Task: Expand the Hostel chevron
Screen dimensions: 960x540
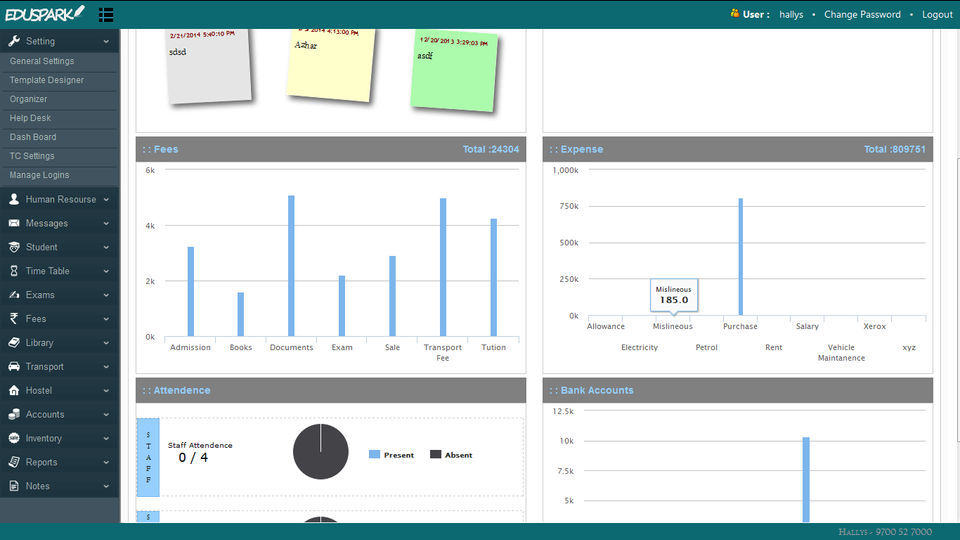Action: [x=106, y=391]
